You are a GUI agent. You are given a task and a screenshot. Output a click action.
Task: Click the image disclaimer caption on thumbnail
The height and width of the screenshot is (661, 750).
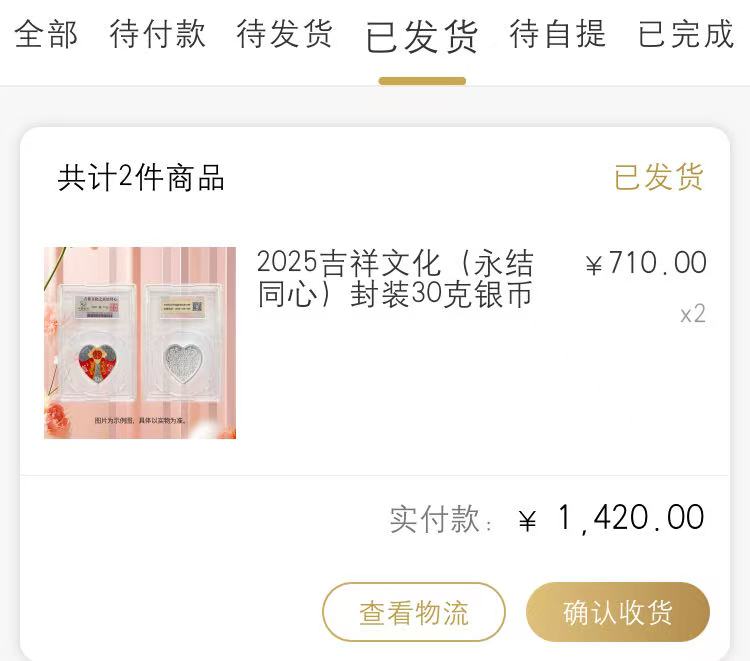[140, 420]
